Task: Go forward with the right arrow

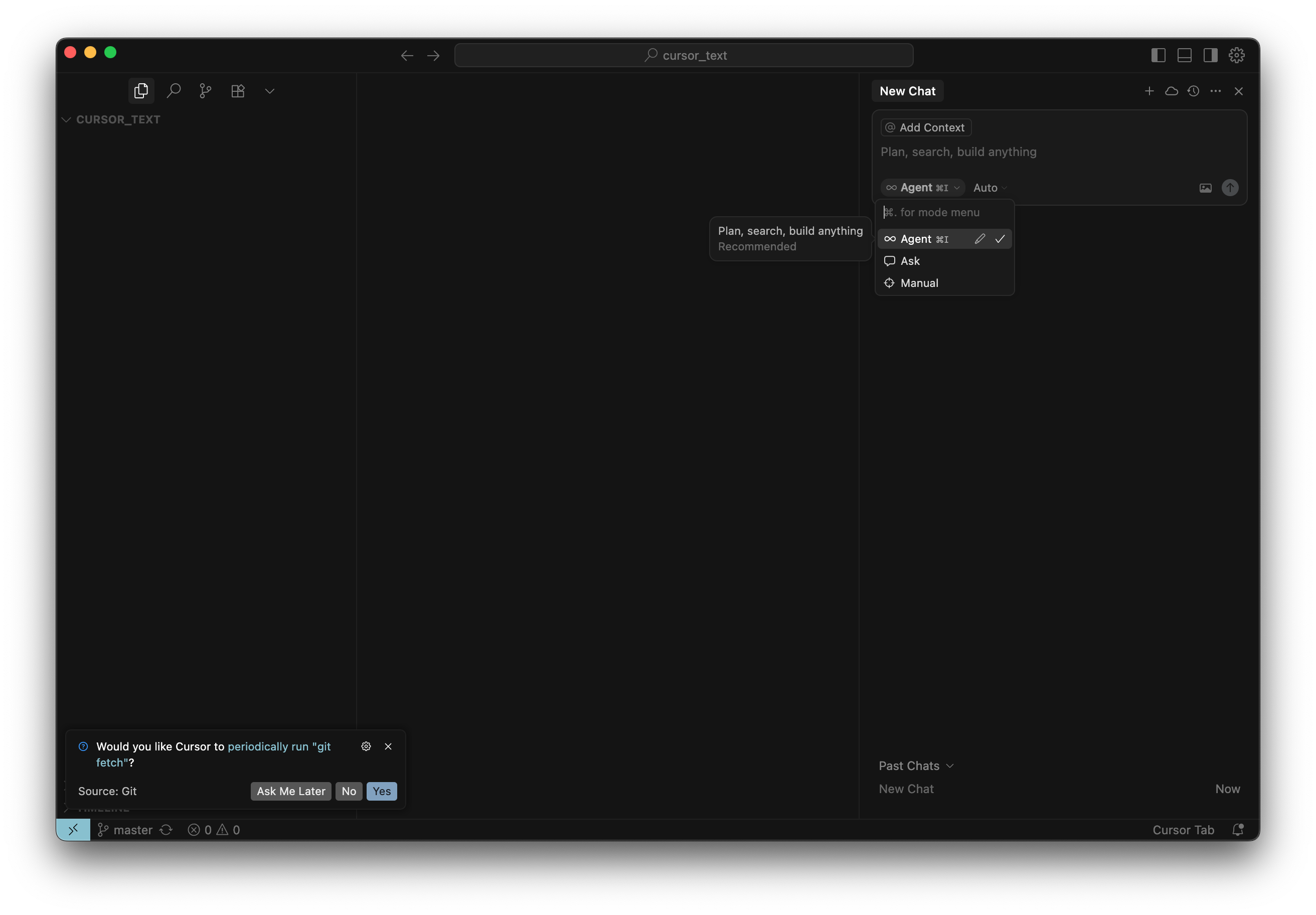Action: (433, 56)
